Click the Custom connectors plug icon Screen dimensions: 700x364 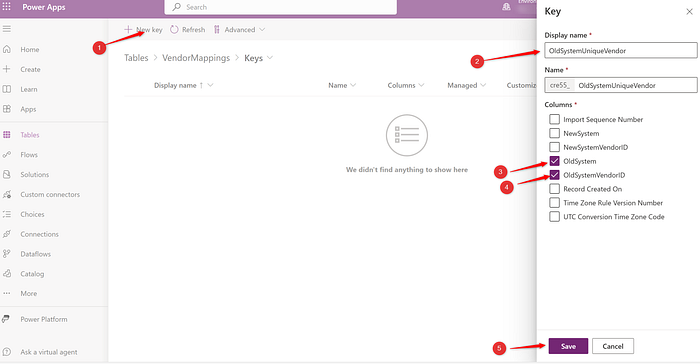(7, 194)
